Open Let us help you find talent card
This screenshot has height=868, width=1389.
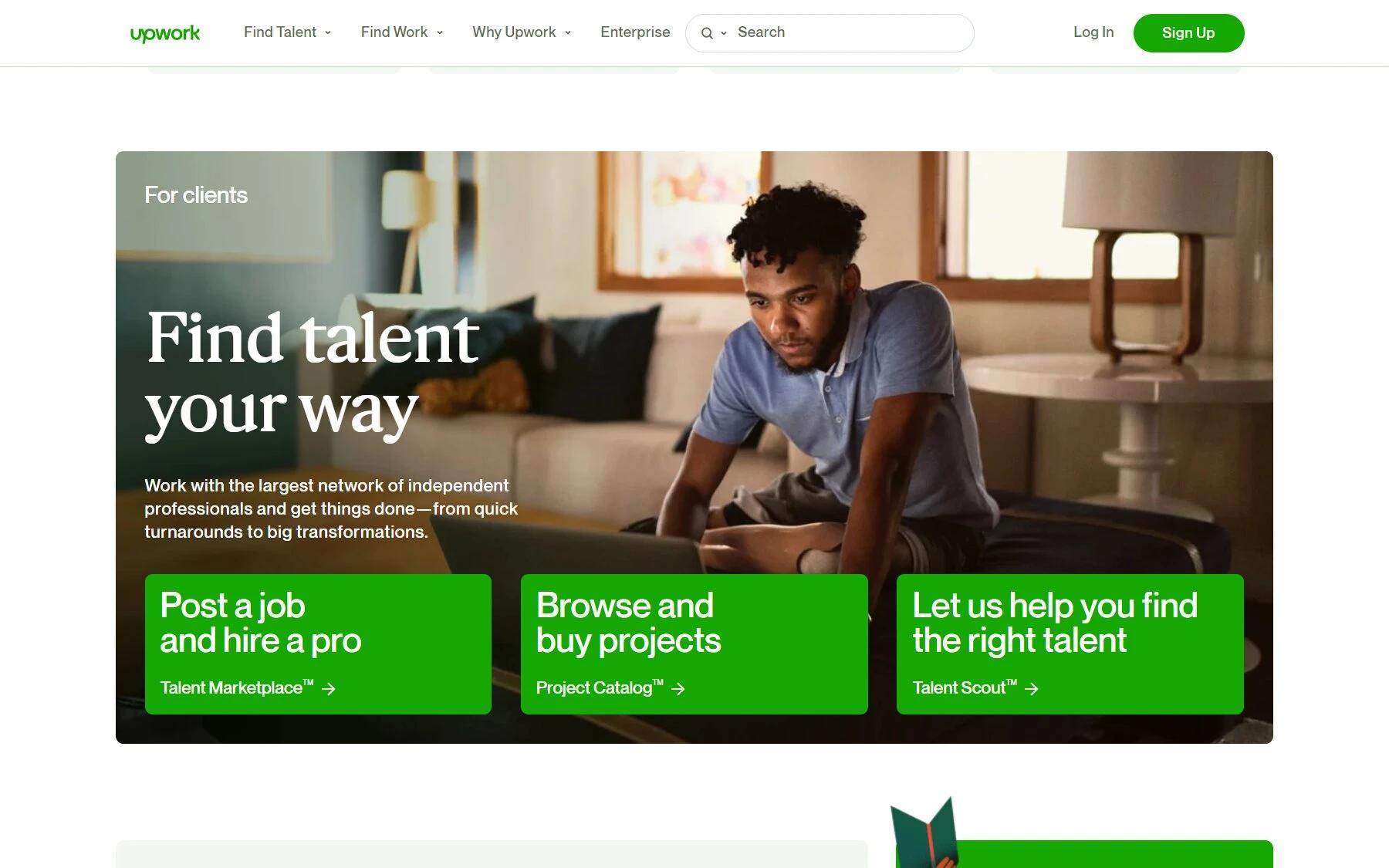[x=1070, y=644]
